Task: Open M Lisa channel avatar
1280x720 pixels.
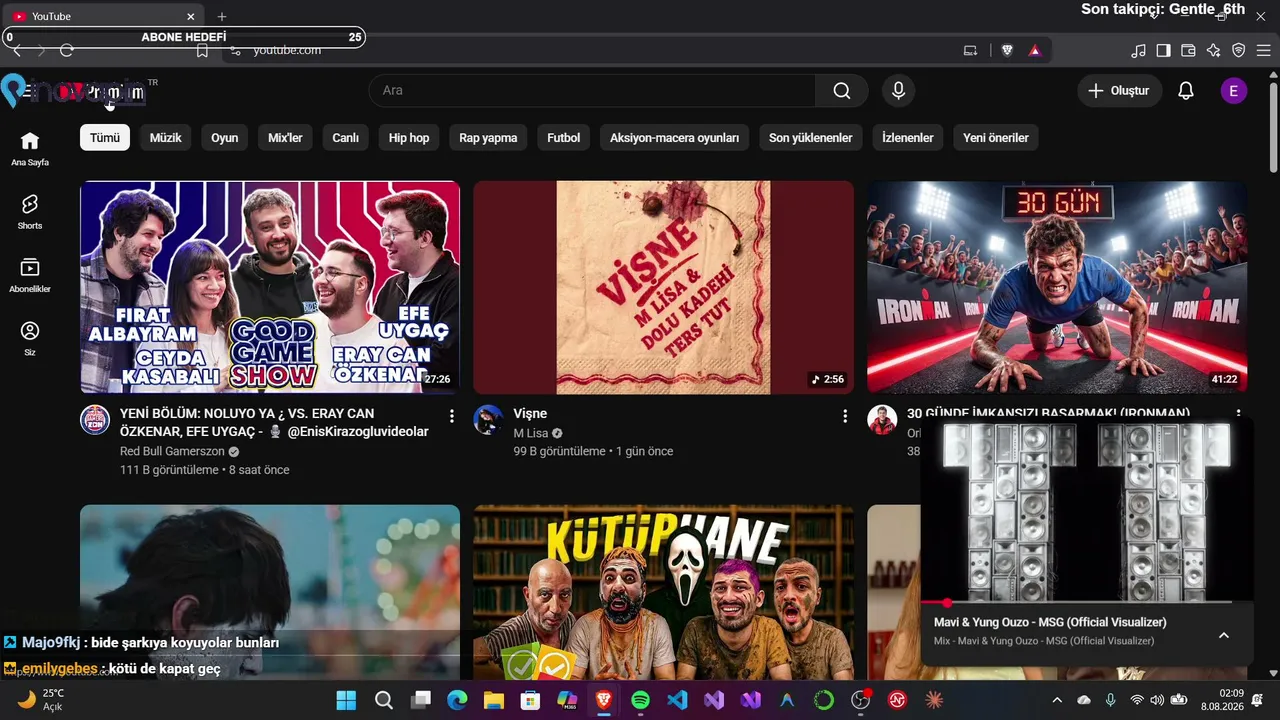Action: click(x=488, y=420)
